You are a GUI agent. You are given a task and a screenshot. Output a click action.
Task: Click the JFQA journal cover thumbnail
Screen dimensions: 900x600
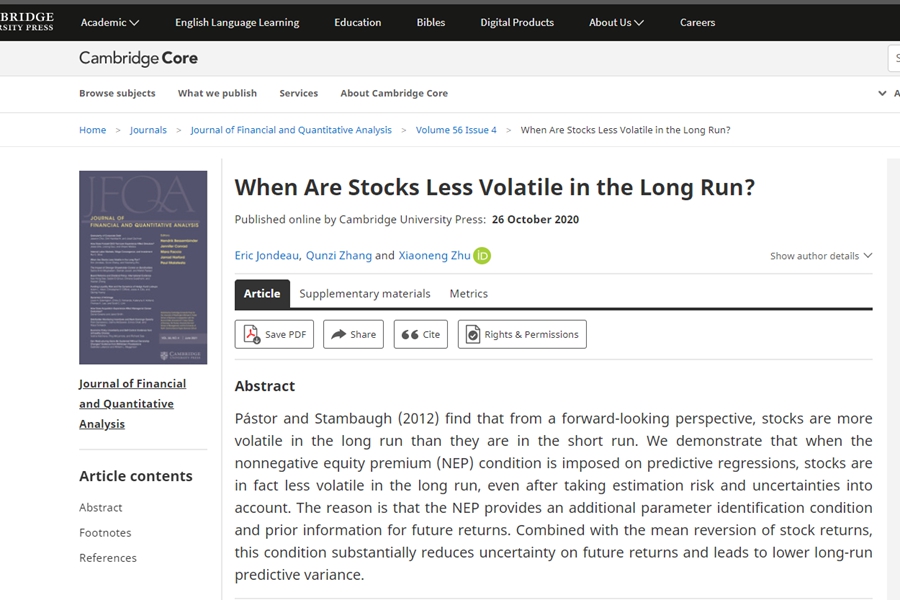coord(143,267)
